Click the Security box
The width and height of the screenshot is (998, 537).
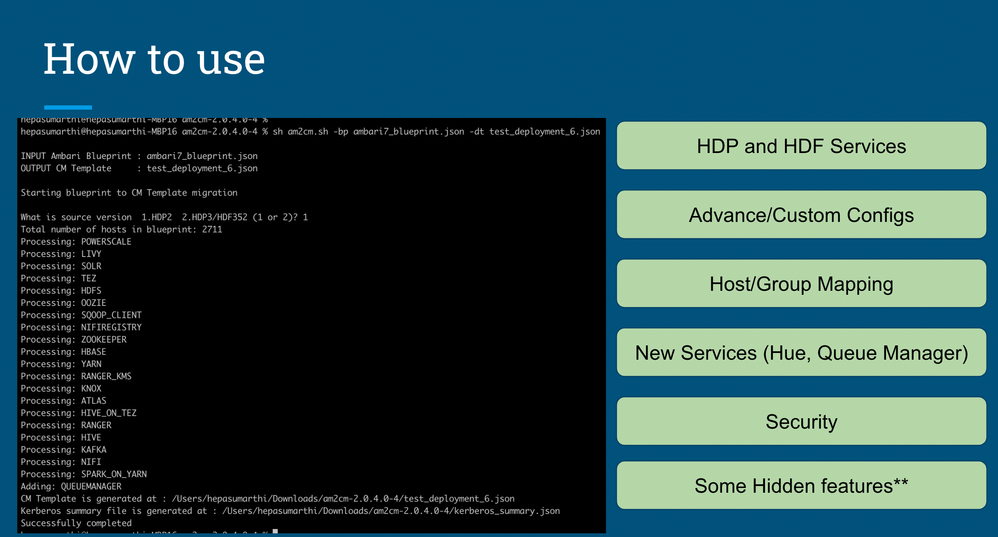(801, 421)
